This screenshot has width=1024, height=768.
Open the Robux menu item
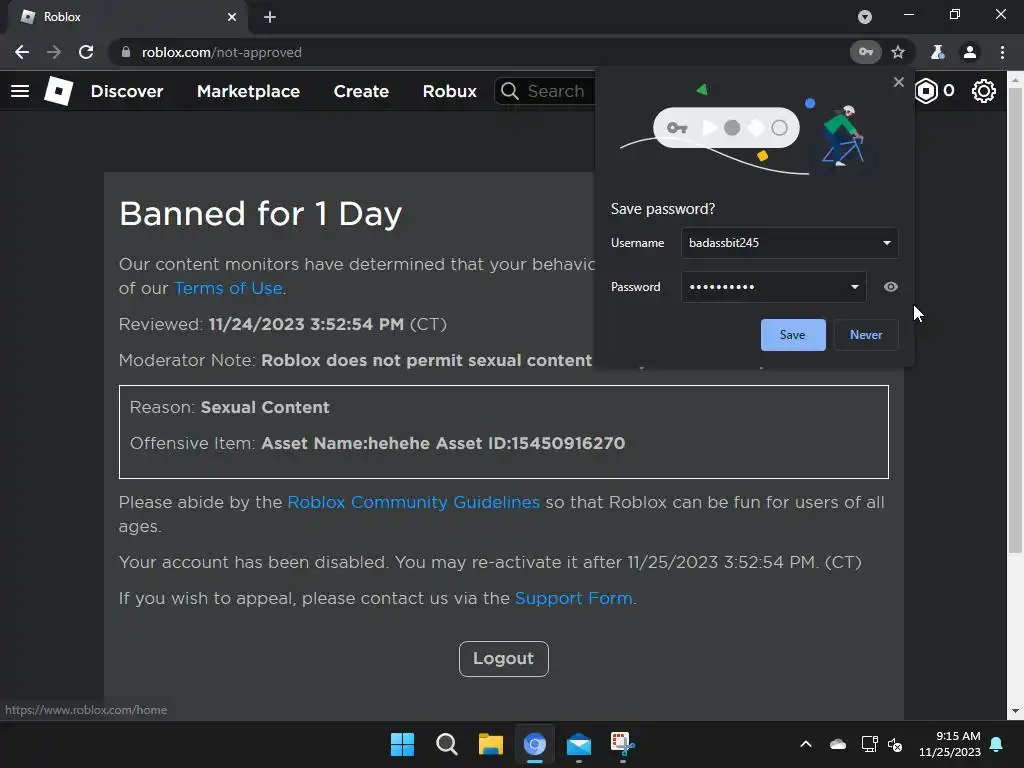449,91
